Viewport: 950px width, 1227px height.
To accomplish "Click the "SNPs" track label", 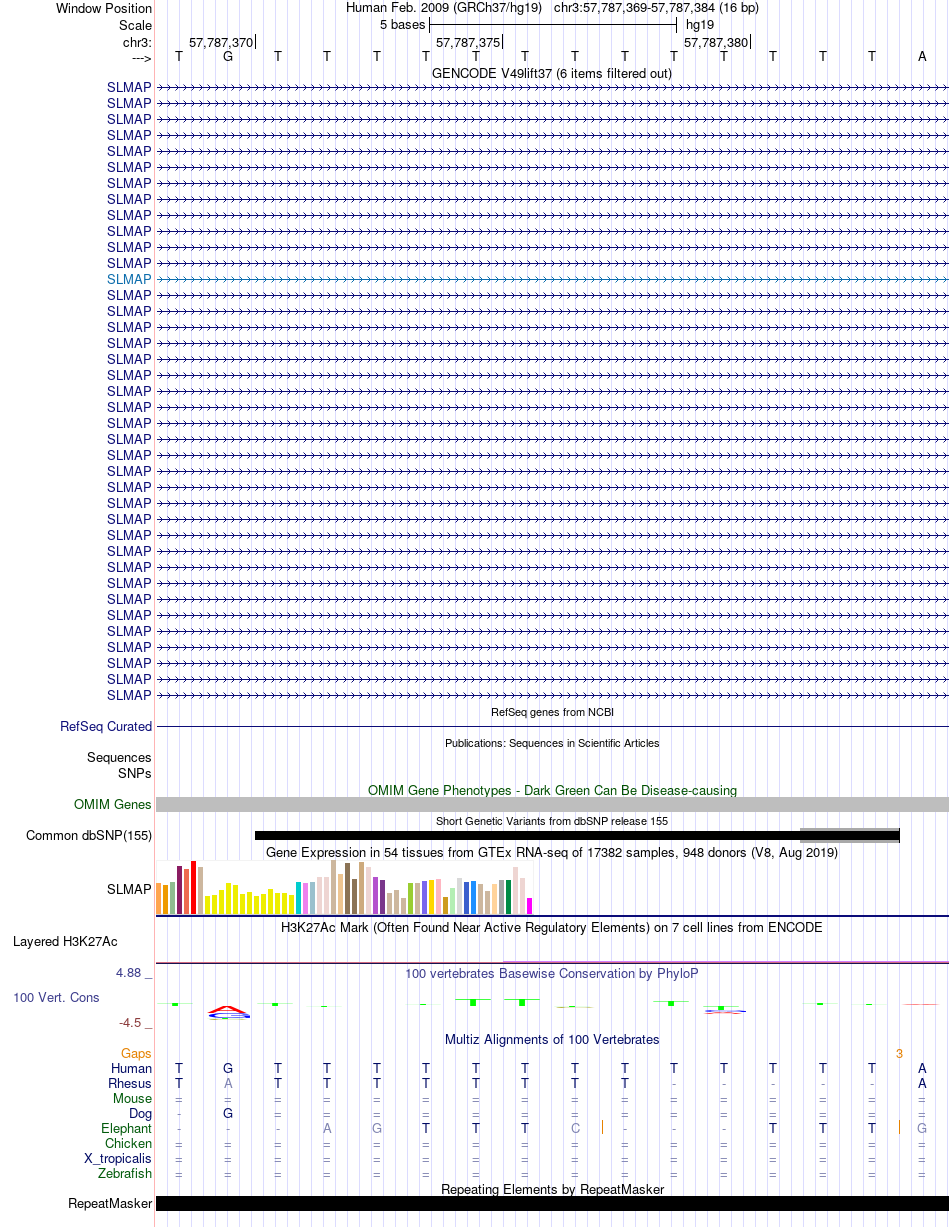I will coord(135,773).
